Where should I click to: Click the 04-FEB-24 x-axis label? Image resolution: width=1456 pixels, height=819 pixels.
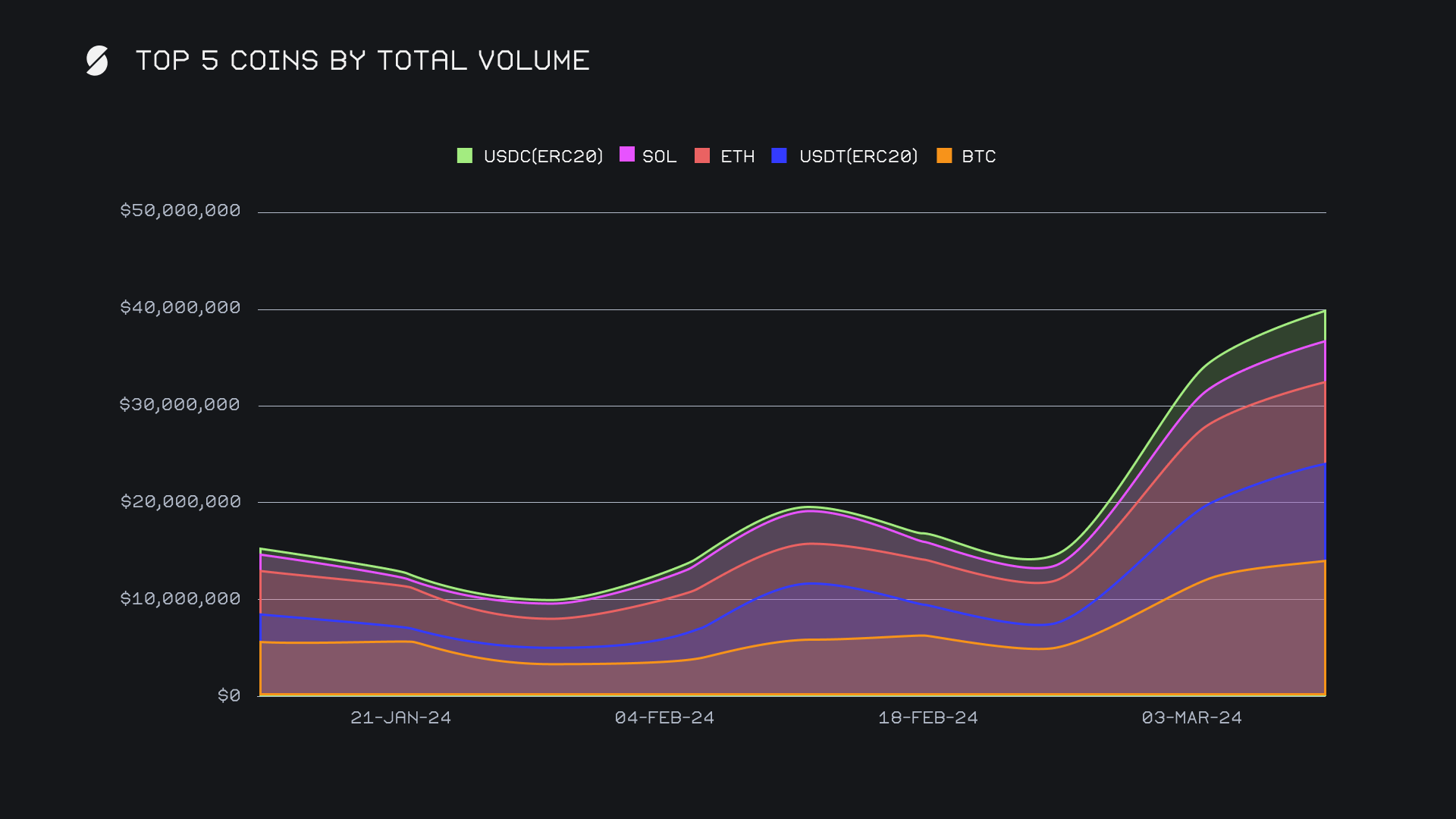(664, 717)
